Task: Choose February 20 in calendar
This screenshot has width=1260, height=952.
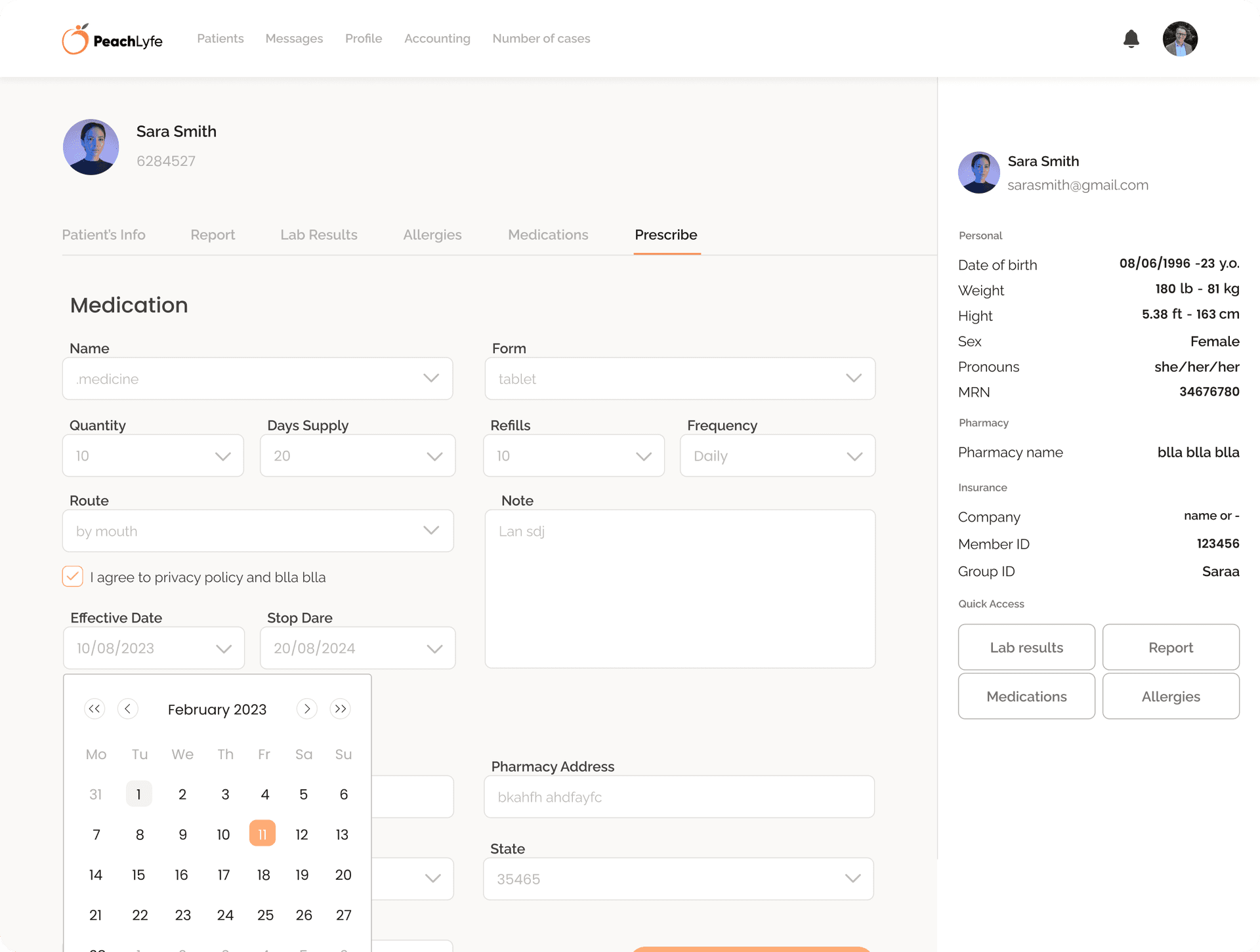Action: [x=343, y=875]
